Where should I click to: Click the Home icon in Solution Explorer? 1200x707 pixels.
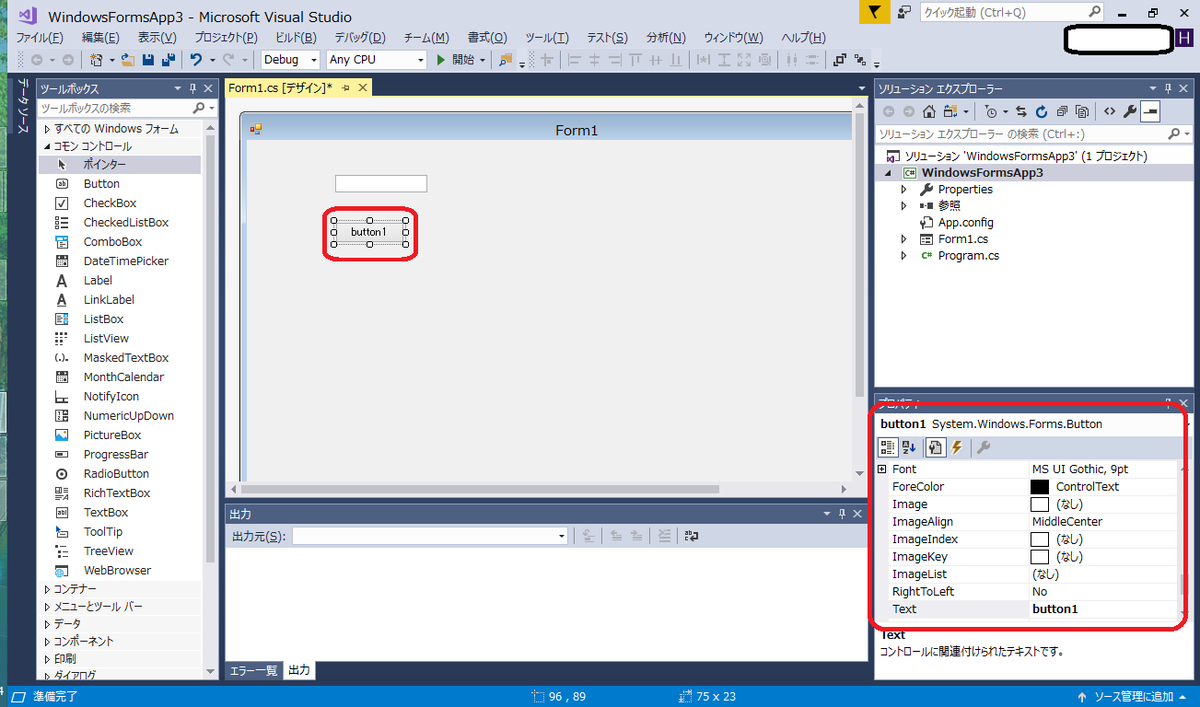[x=929, y=111]
